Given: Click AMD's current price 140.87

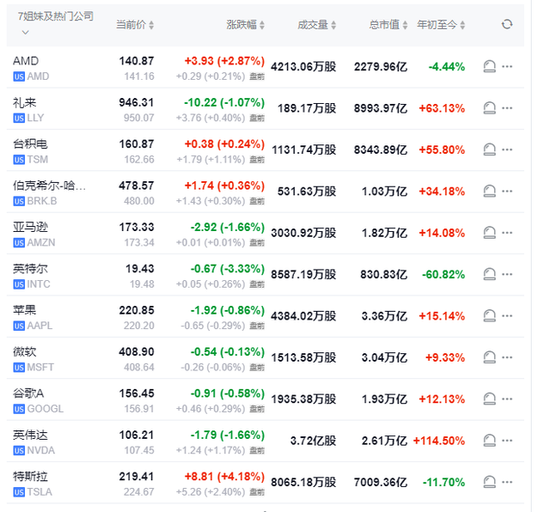Looking at the screenshot, I should 136,61.
